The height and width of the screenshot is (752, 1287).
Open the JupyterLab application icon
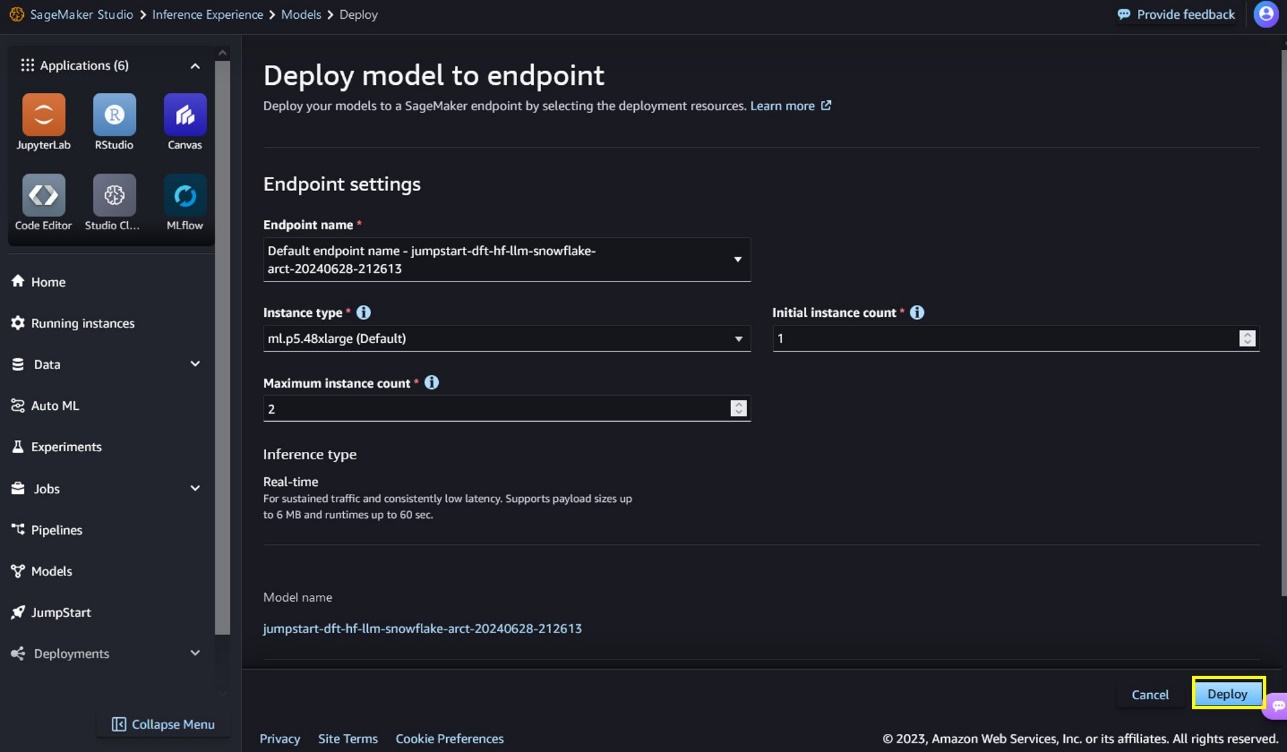pos(43,115)
